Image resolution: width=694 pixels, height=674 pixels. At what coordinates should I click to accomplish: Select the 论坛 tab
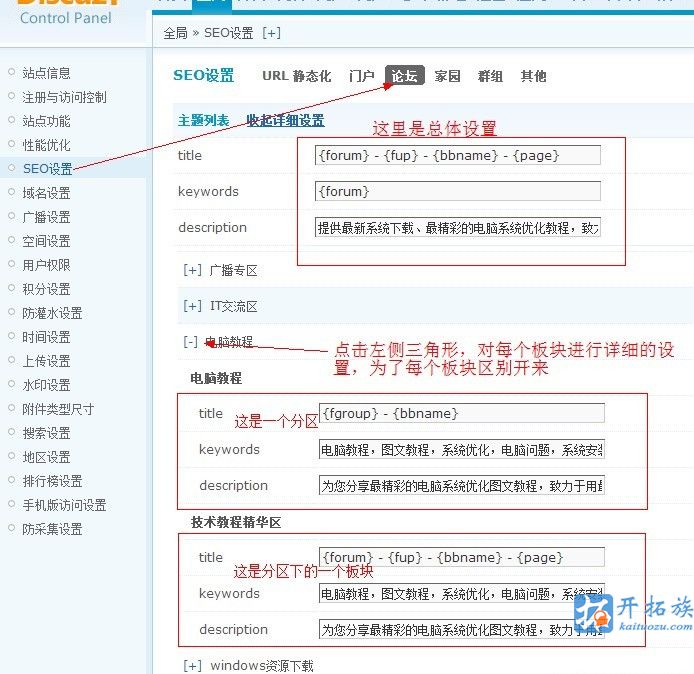click(x=405, y=75)
